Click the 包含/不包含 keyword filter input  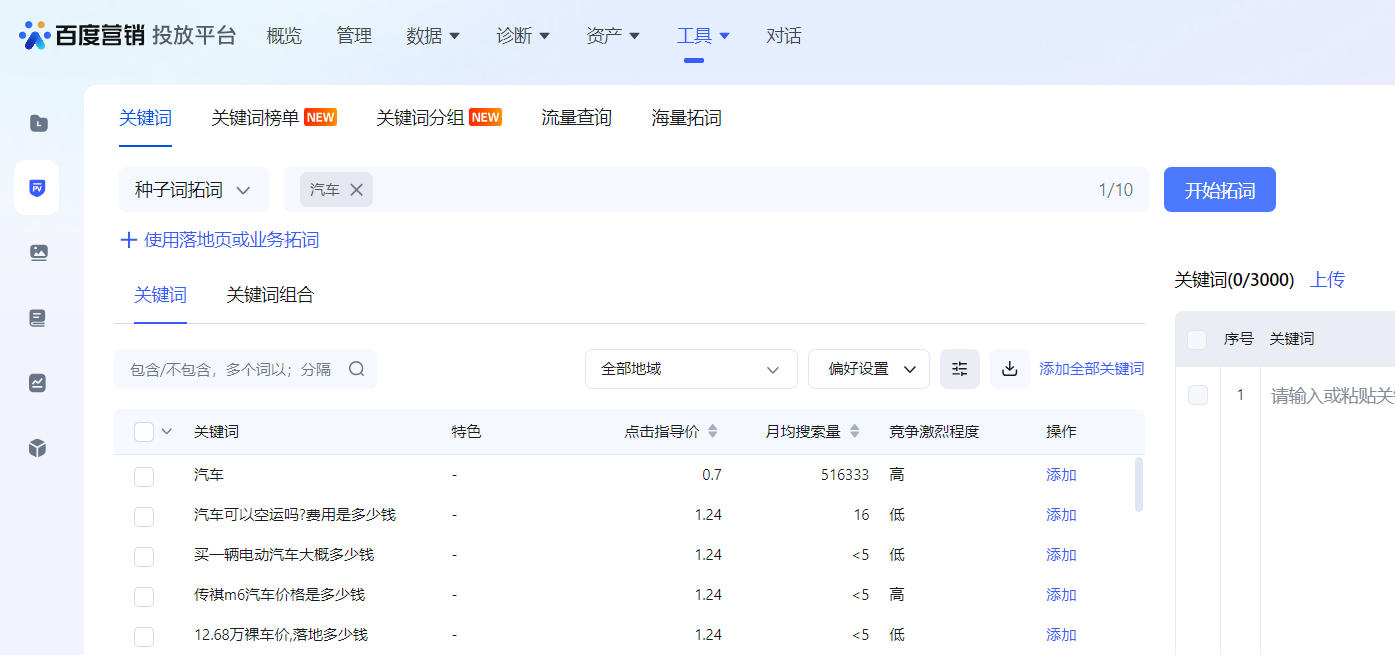pos(235,369)
